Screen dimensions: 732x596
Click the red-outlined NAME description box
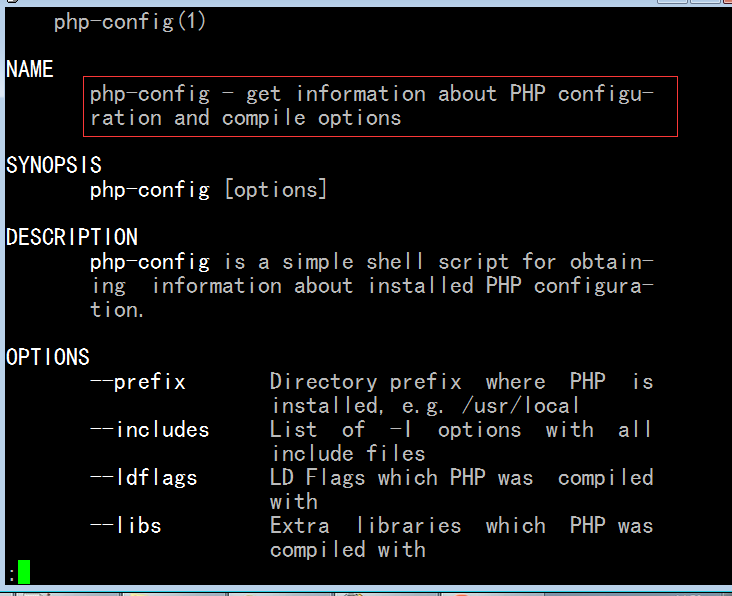pos(380,106)
